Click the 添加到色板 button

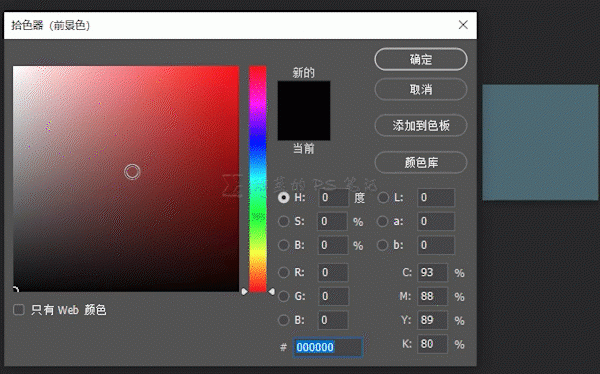421,125
